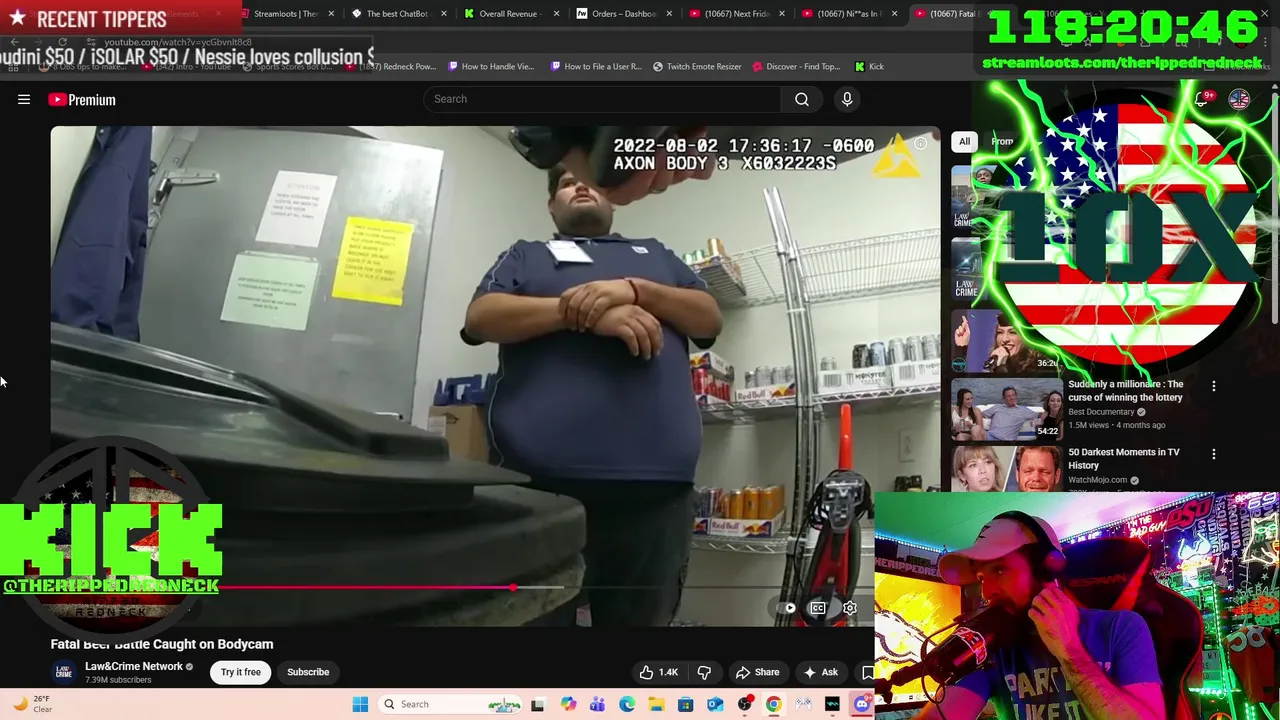Switch to The best ChatBot tab

[x=397, y=14]
